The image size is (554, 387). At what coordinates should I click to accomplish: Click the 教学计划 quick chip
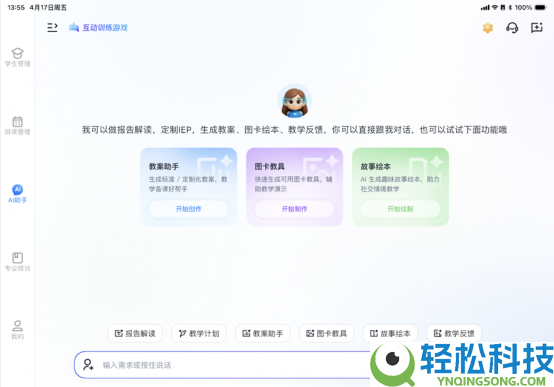199,333
